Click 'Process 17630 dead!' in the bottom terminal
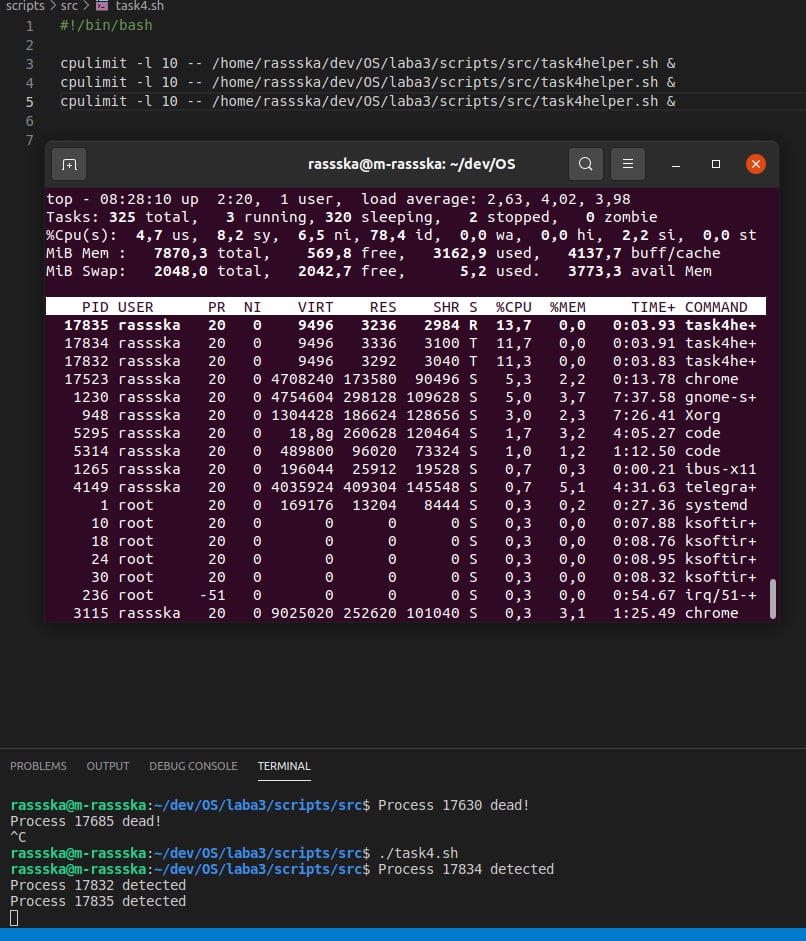Screen dimensions: 806x941 (x=454, y=805)
